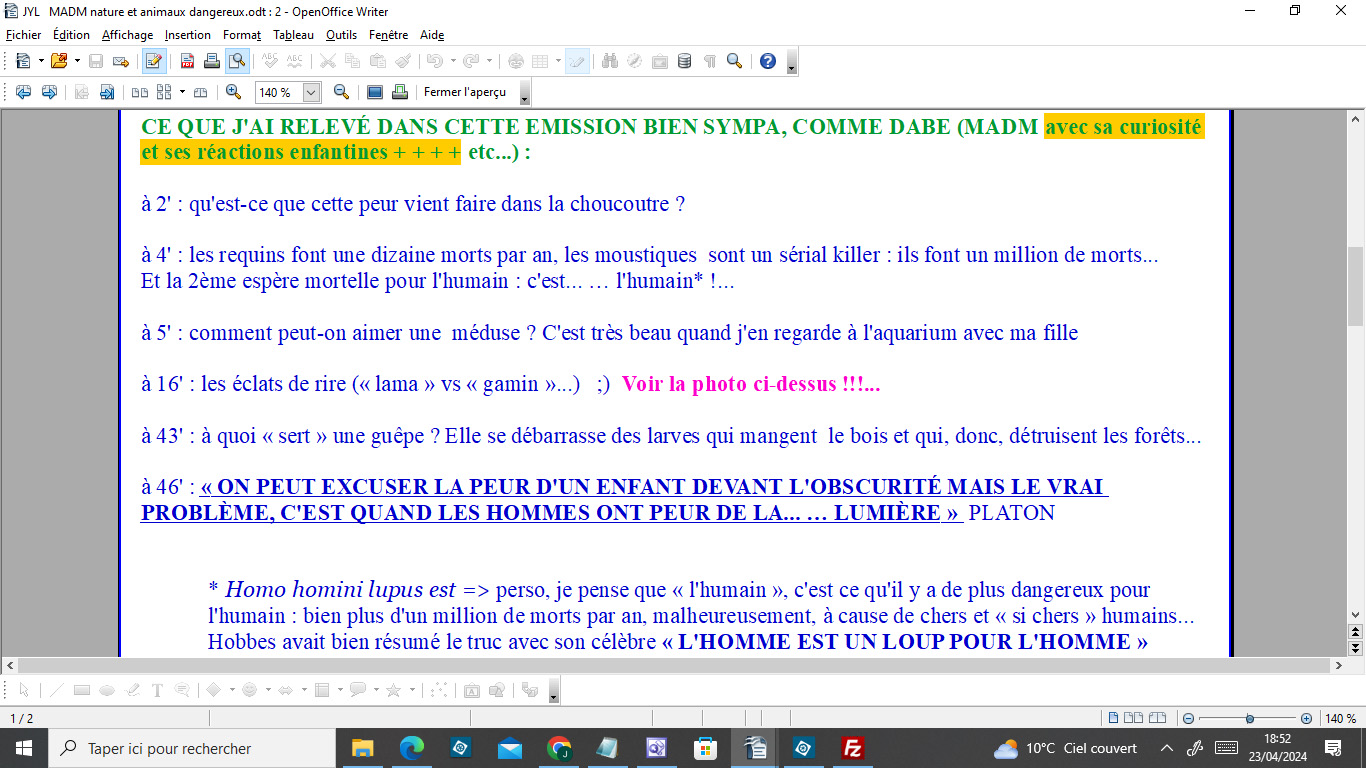
Task: Click the zoom out minus button in status bar
Action: (1188, 718)
